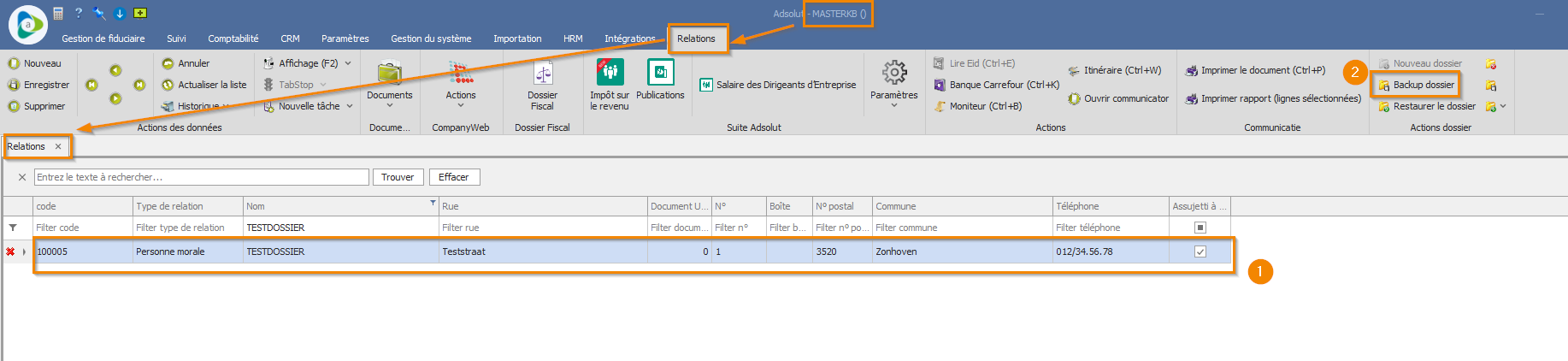
Task: Click folder icon with green plus
Action: [1490, 106]
